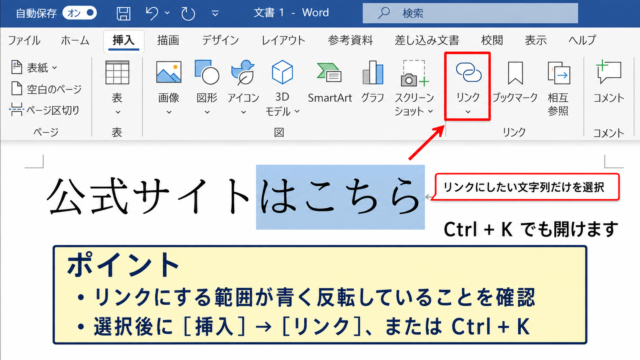Viewport: 640px width, 360px height.
Task: Expand the リンク dropdown chevron
Action: (x=468, y=112)
